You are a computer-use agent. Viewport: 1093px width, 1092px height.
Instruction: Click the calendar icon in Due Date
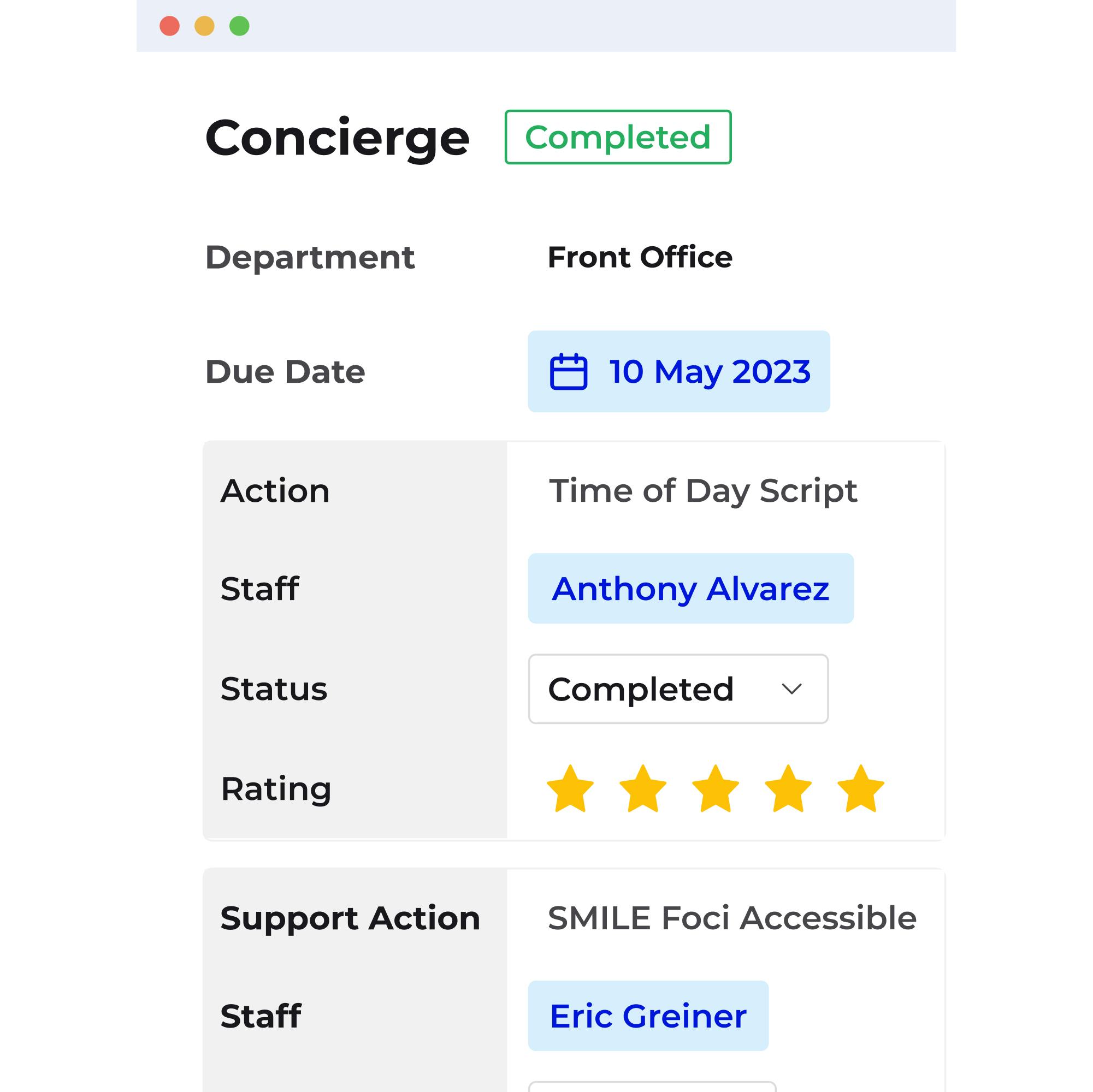click(568, 371)
